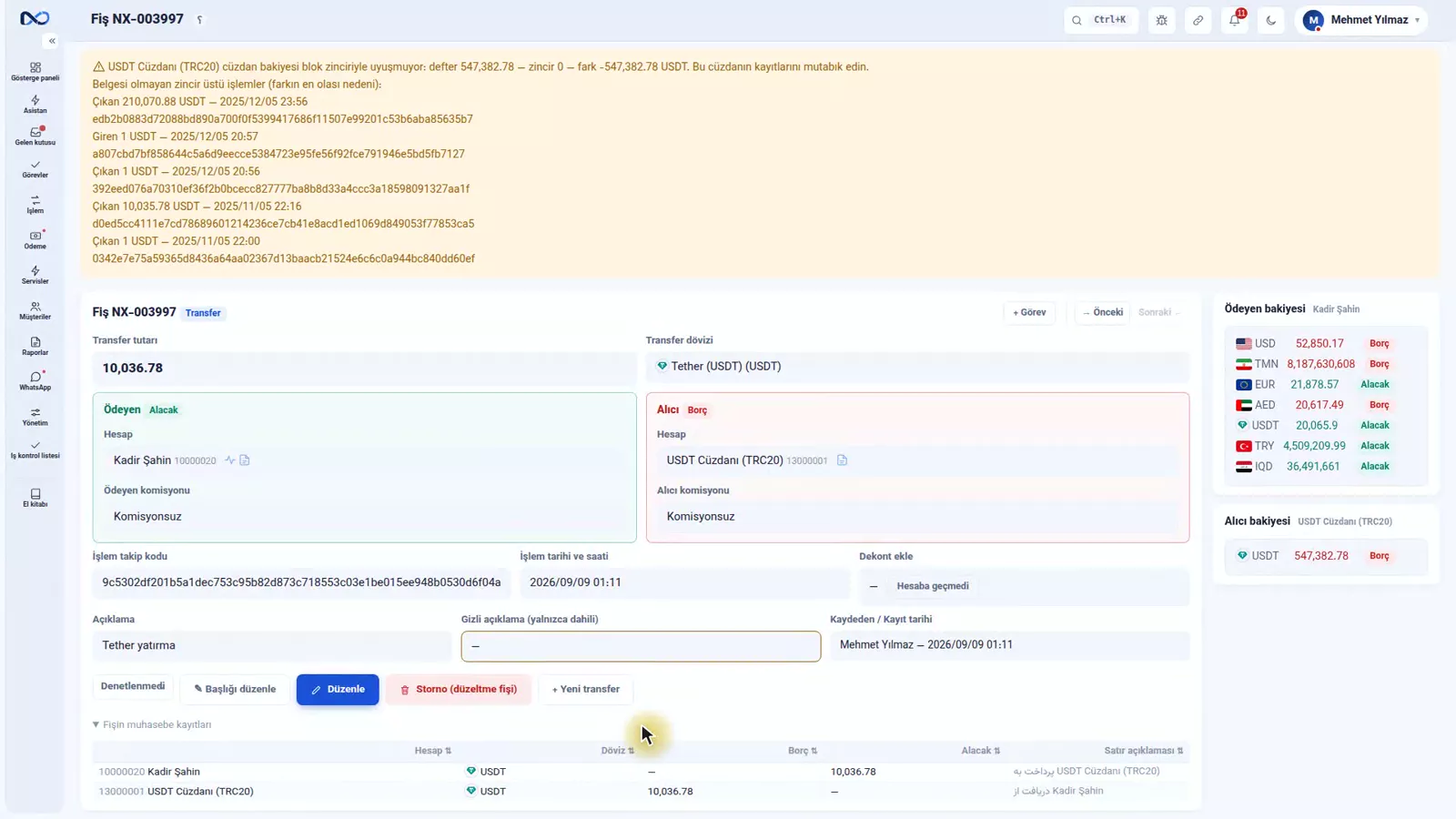Open Raporlar reports section

[x=35, y=346]
